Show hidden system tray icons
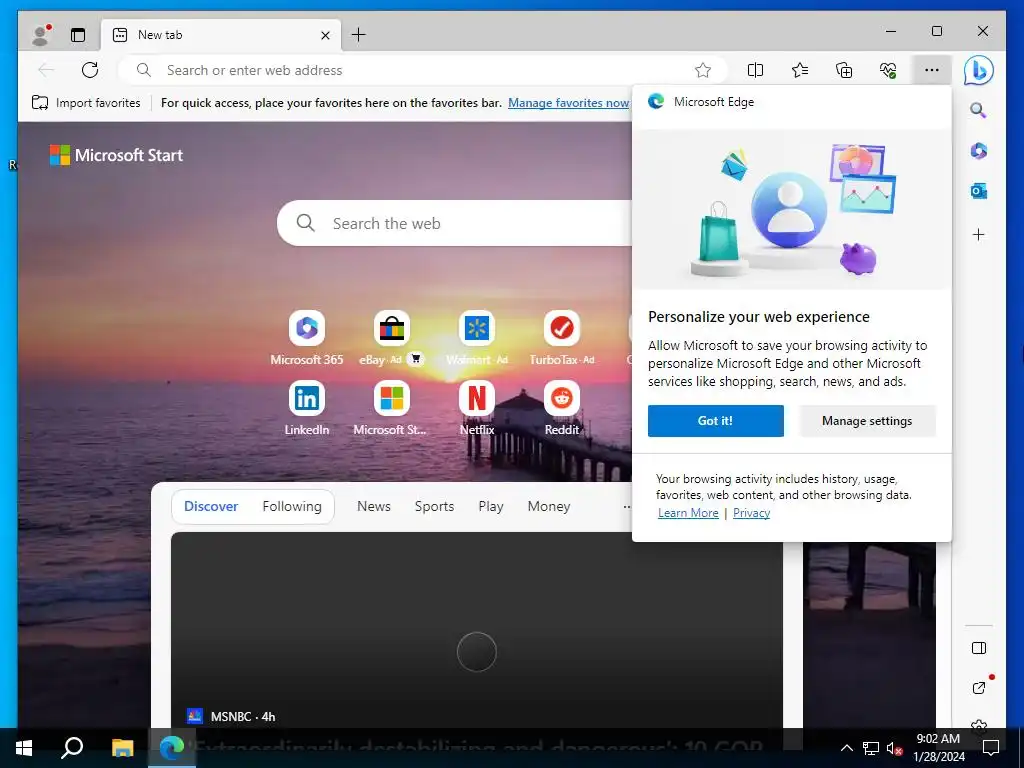 846,748
